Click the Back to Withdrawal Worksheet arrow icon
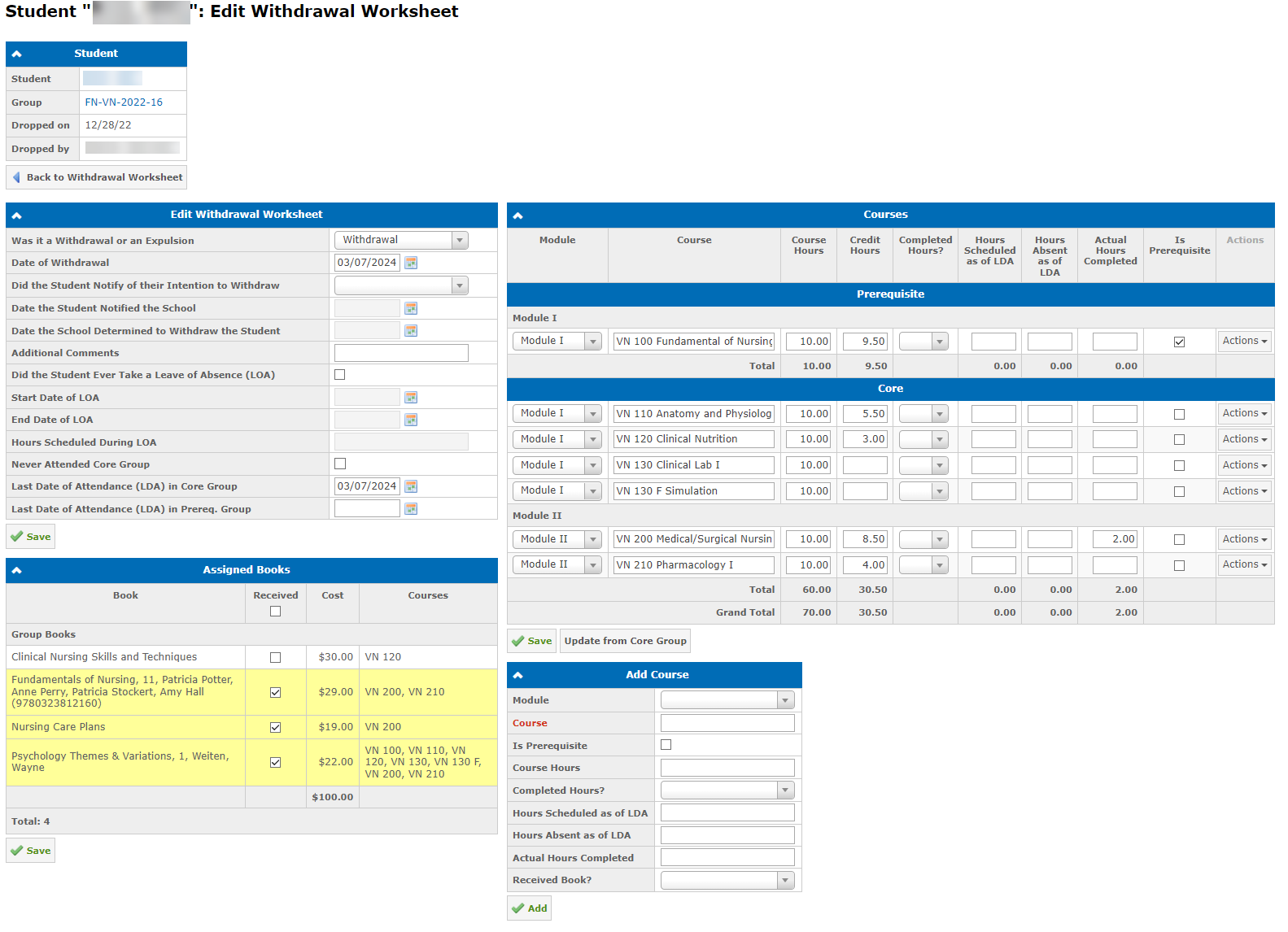 16,177
